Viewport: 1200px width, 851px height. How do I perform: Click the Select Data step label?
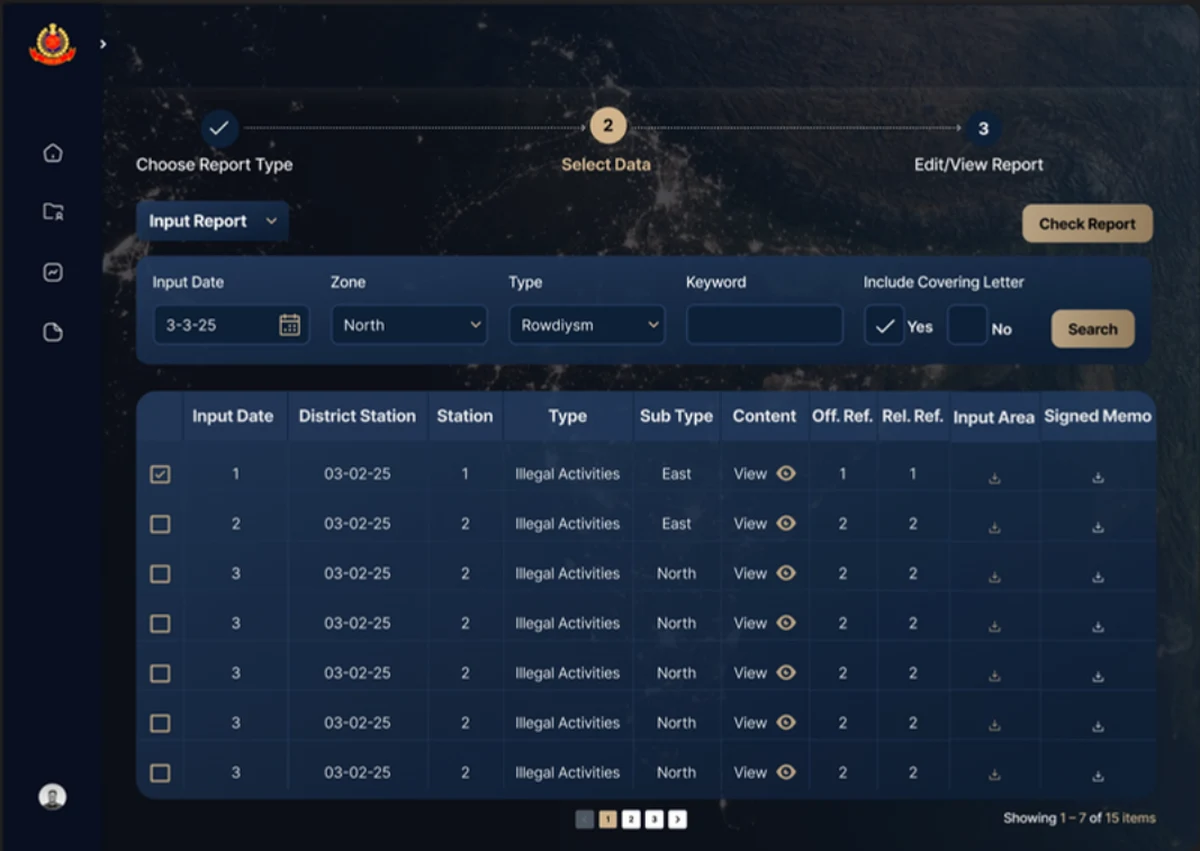606,165
